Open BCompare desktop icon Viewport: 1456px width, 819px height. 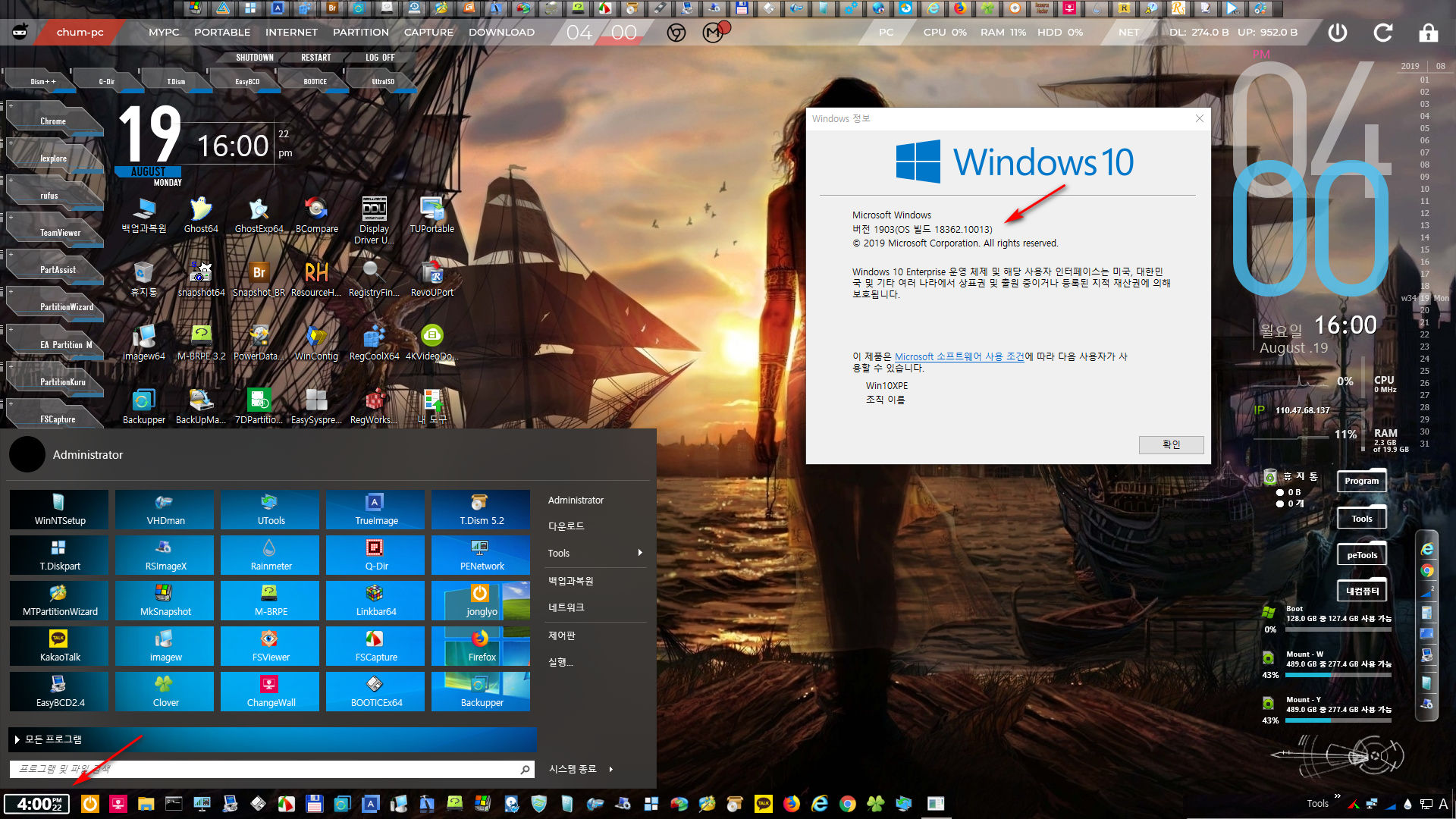(316, 215)
